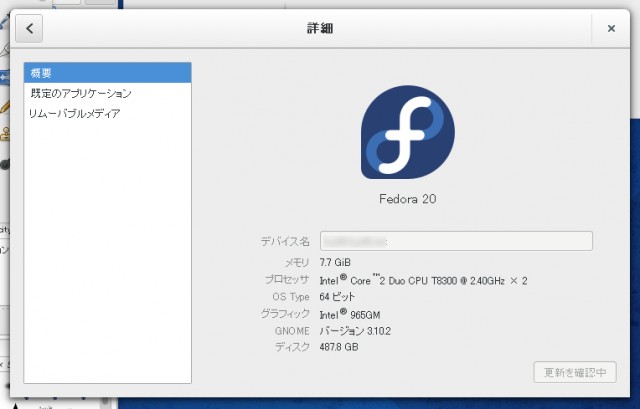Click the GNOME バージョン 3.10.2 value
The width and height of the screenshot is (640, 409).
355,331
